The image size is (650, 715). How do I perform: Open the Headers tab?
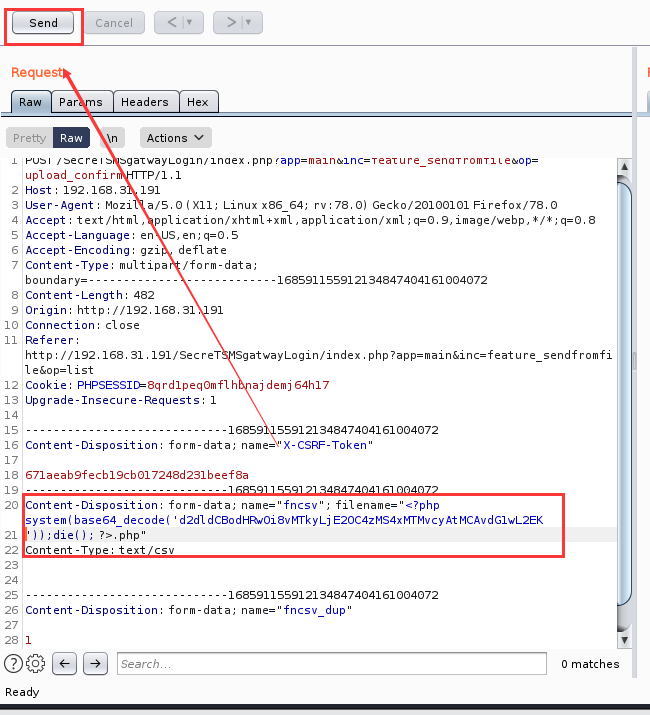(x=145, y=102)
